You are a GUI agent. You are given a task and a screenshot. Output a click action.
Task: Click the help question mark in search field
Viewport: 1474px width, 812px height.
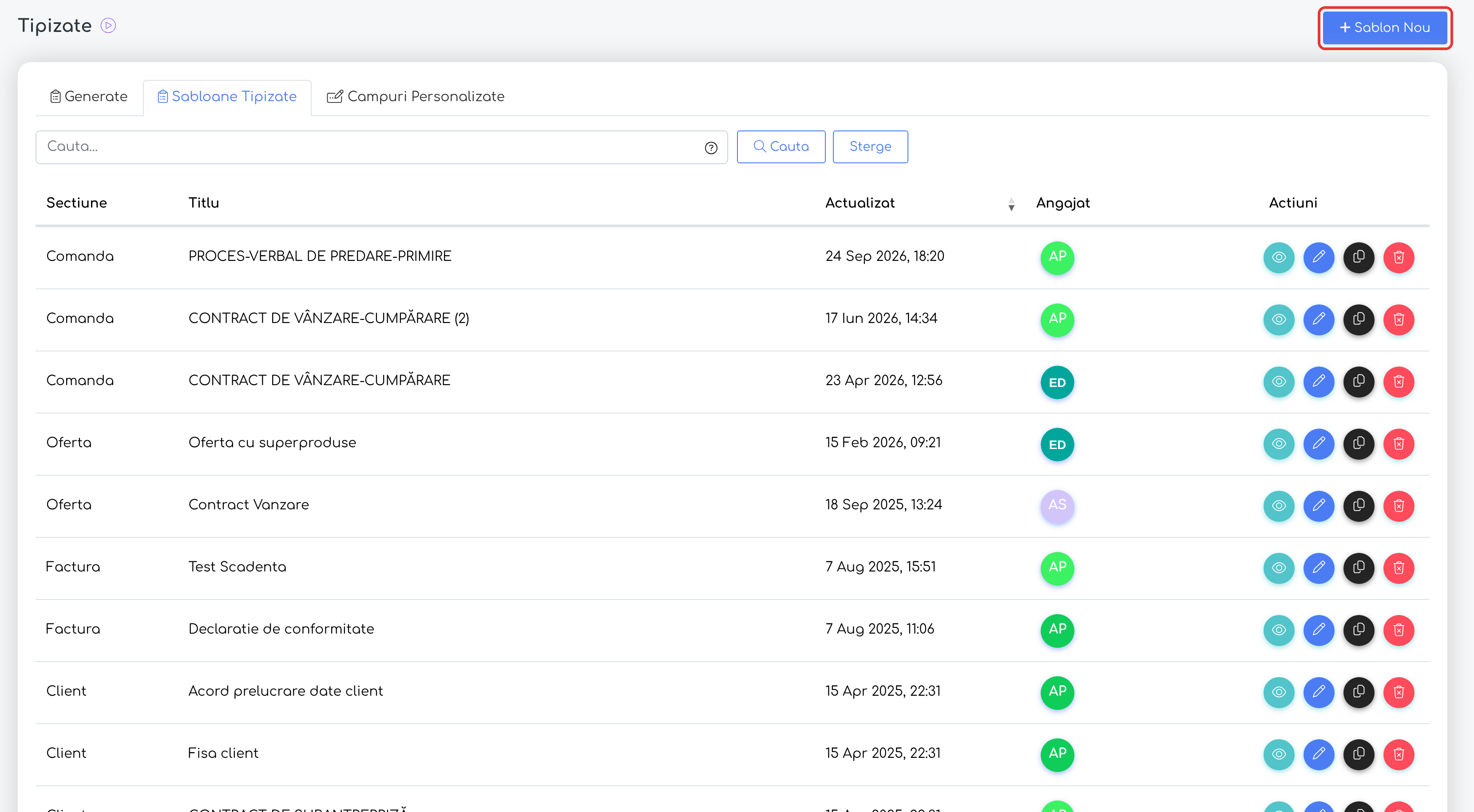point(711,147)
